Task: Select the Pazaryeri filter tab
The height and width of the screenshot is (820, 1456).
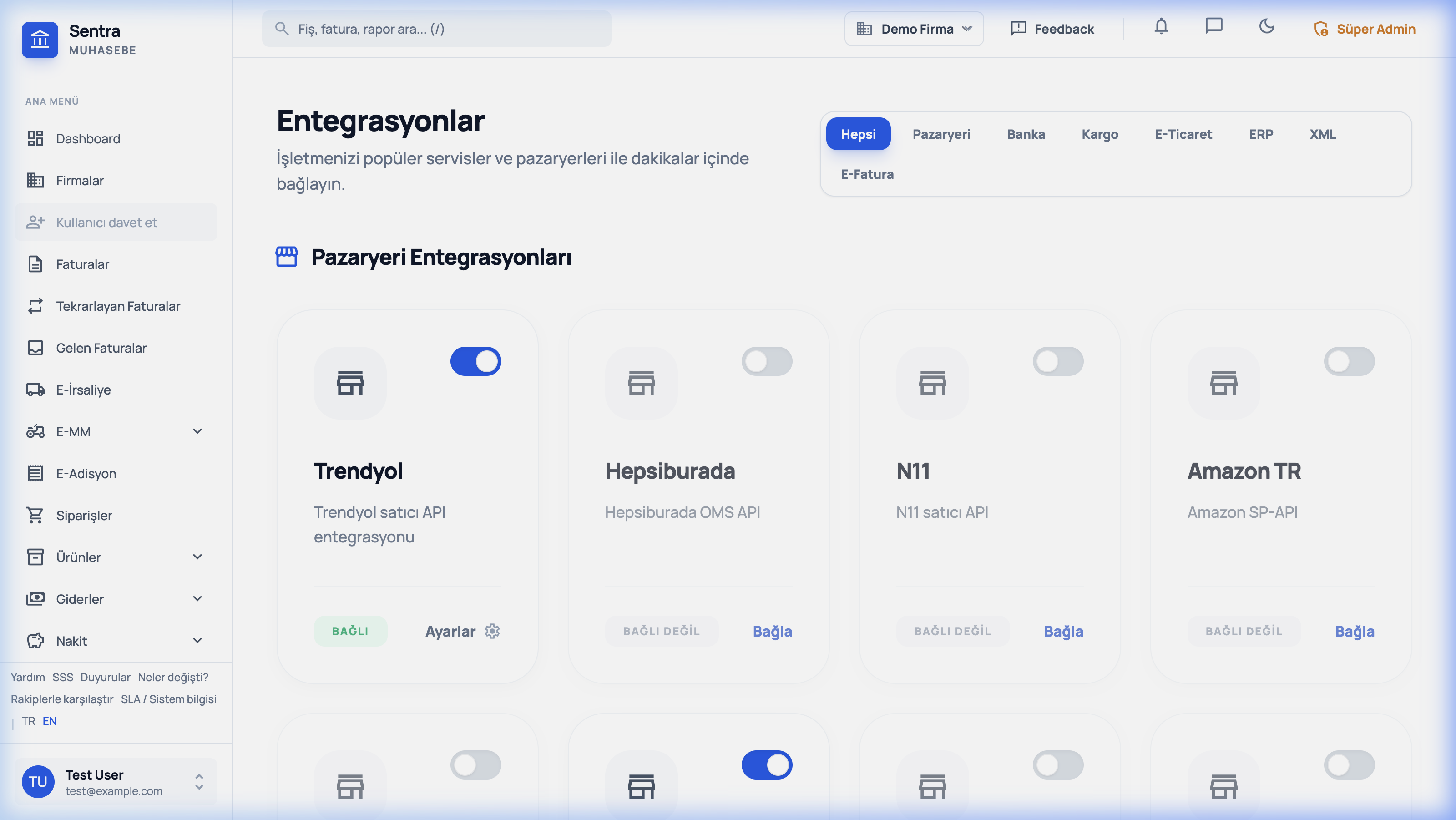Action: coord(941,135)
